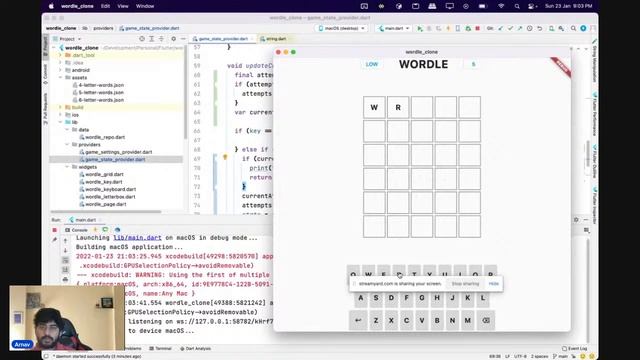The width and height of the screenshot is (640, 360).
Task: Click the Git push arrow icon
Action: [x=520, y=29]
